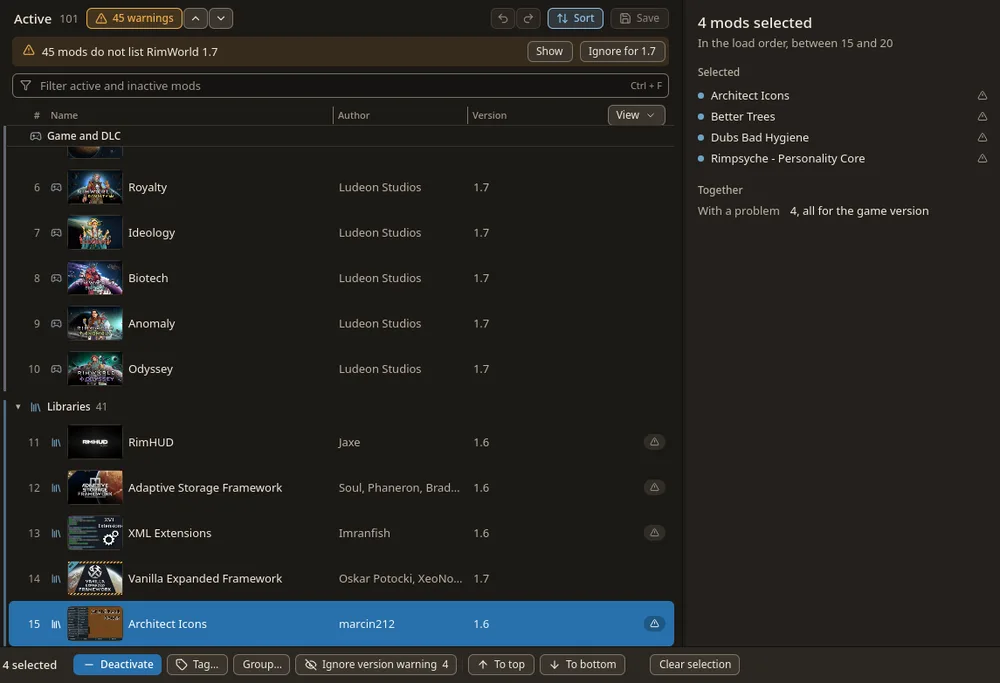1000x683 pixels.
Task: Click XML Extensions thumbnail
Action: (x=95, y=532)
